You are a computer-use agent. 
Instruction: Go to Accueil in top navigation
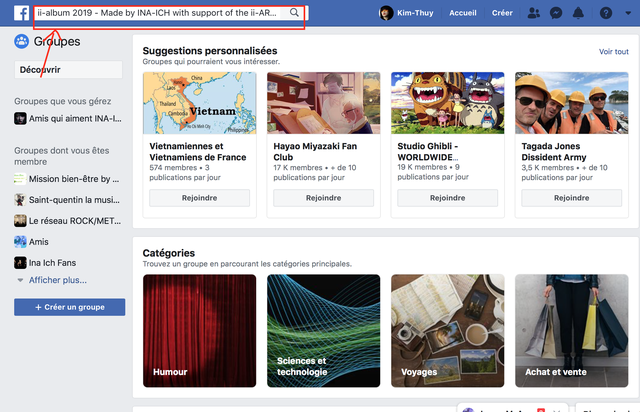[463, 13]
